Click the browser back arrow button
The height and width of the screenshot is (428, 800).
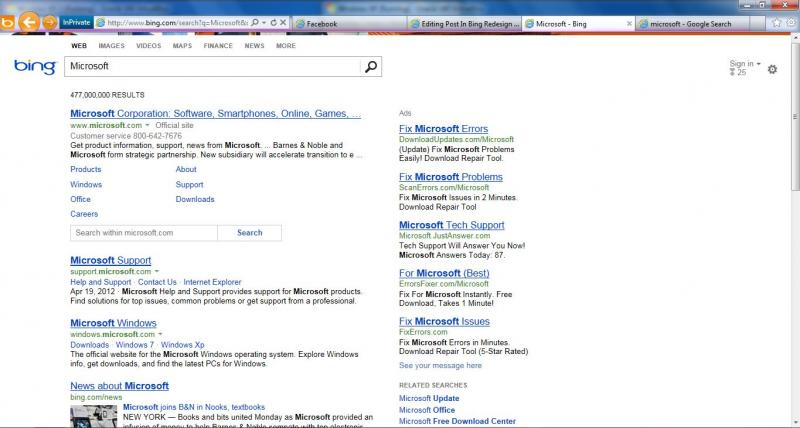pos(29,22)
